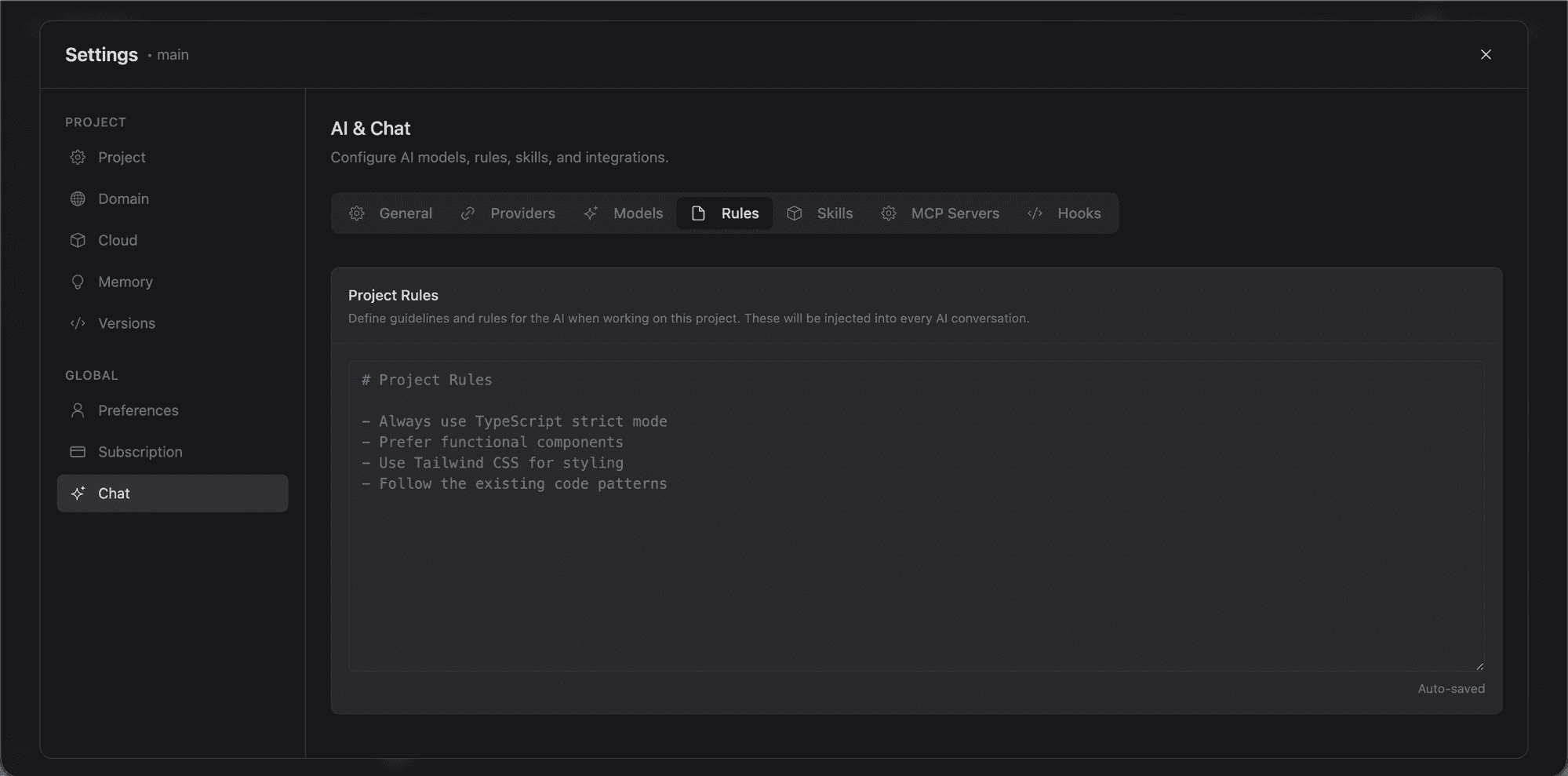Open the MCP Servers tab

tap(940, 213)
